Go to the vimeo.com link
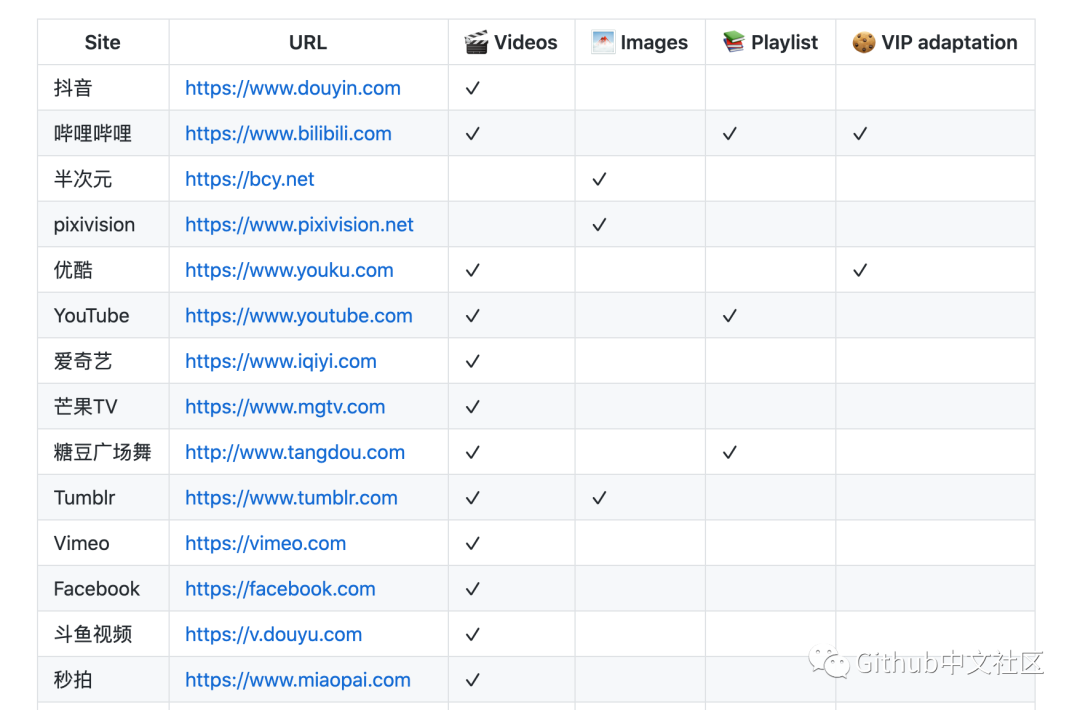 click(x=265, y=543)
